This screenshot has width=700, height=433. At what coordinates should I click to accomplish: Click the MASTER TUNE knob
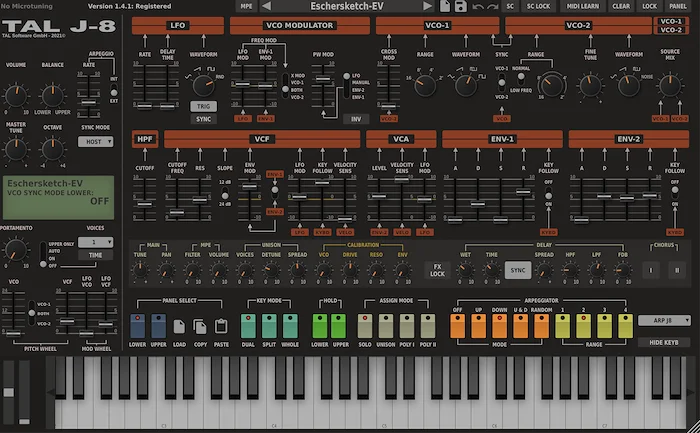(16, 150)
